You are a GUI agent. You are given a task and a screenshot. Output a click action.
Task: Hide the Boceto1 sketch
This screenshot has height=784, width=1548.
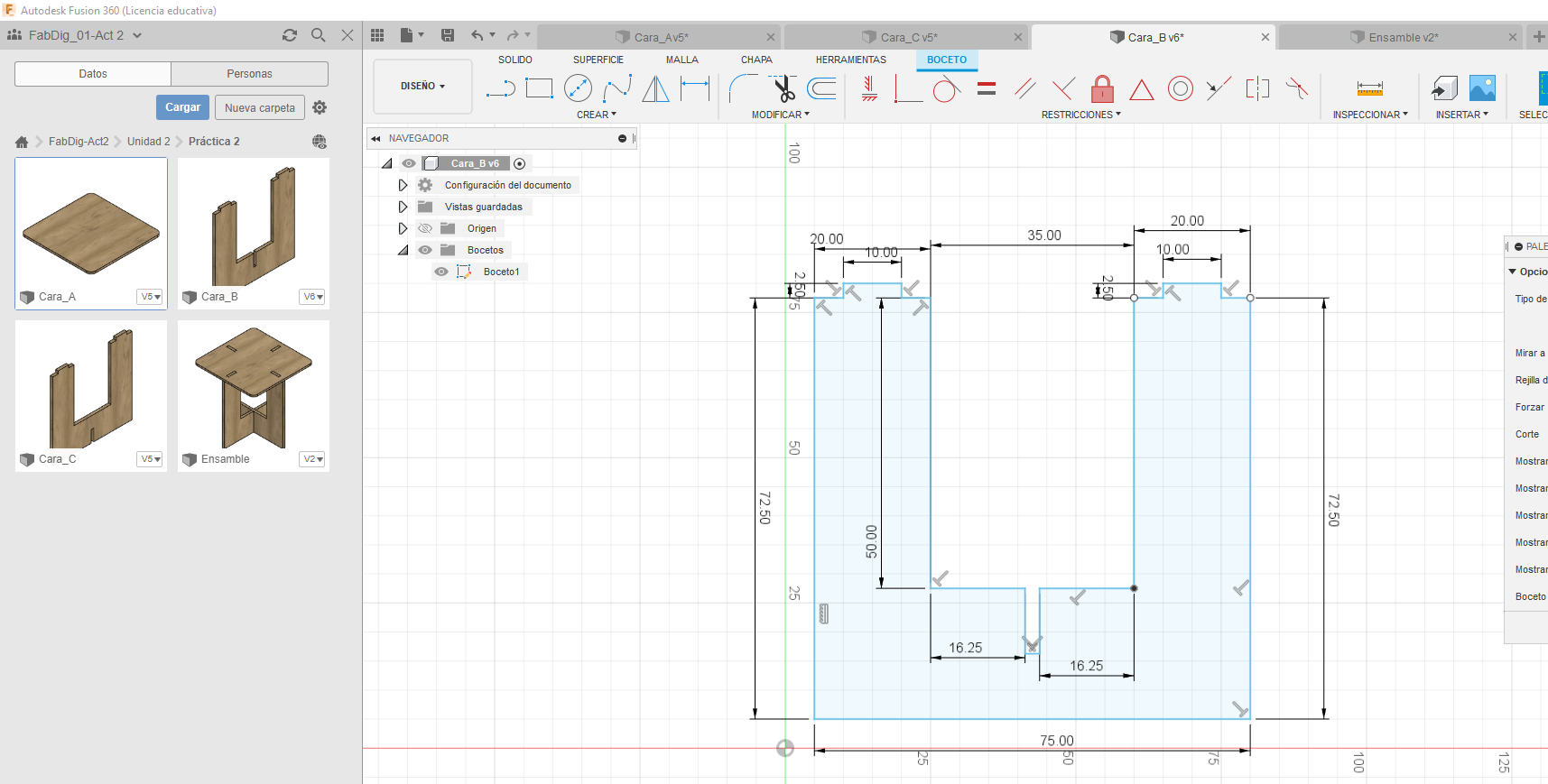pyautogui.click(x=441, y=272)
